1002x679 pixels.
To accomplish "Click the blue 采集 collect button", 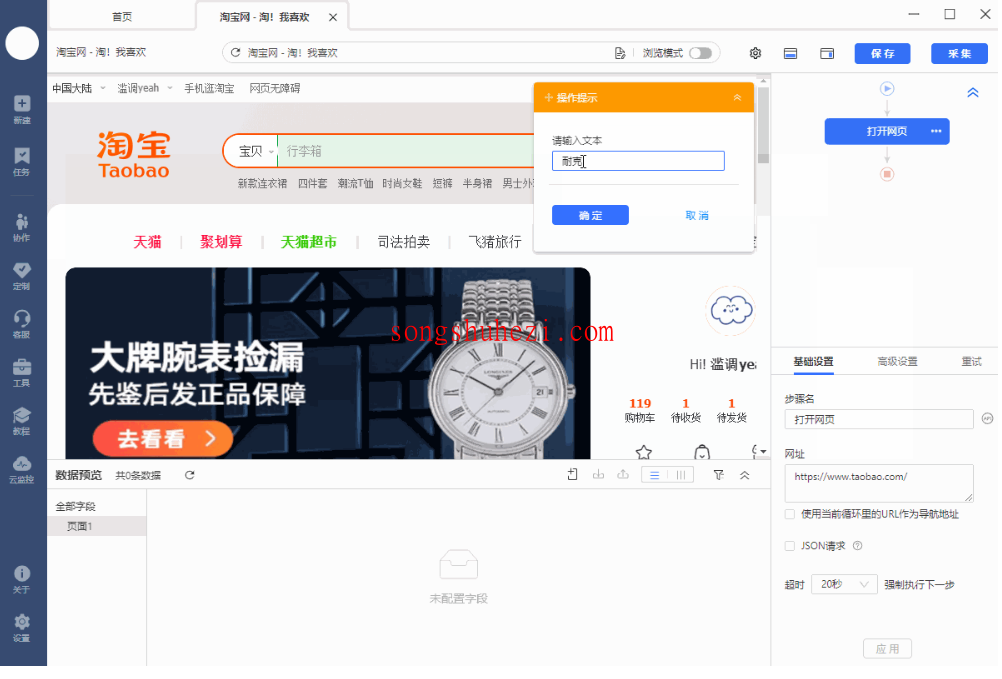I will [959, 53].
